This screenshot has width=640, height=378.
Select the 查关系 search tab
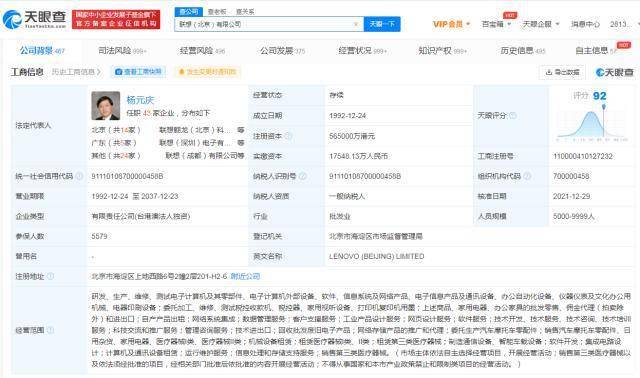click(245, 12)
